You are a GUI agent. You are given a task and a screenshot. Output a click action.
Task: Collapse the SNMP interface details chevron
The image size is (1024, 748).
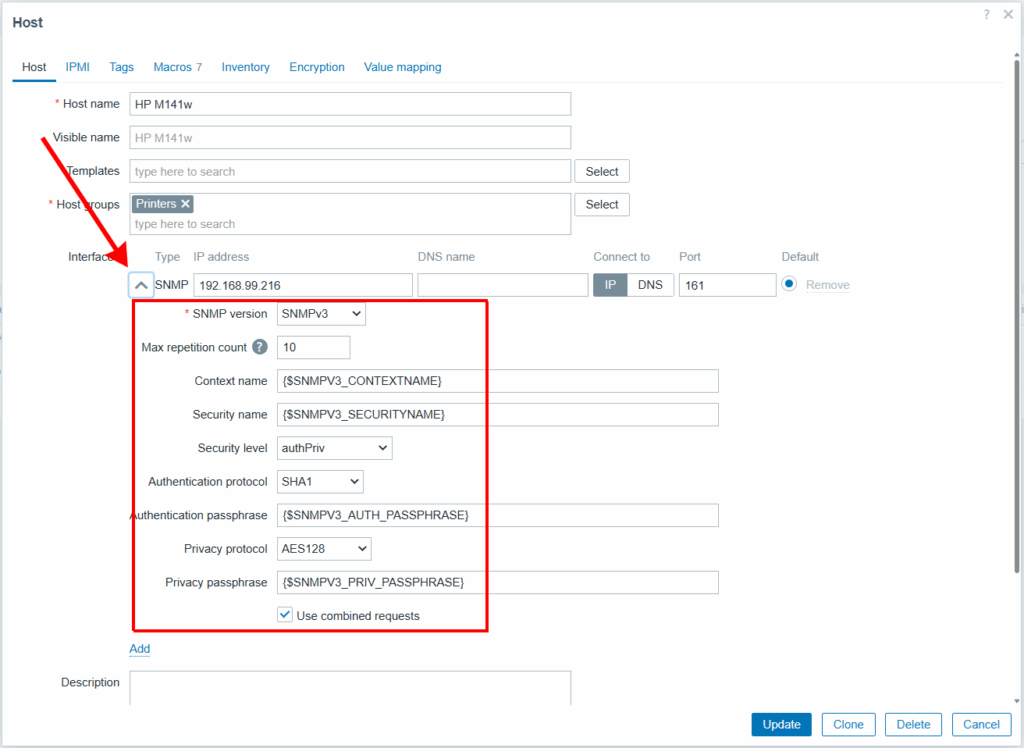click(141, 285)
